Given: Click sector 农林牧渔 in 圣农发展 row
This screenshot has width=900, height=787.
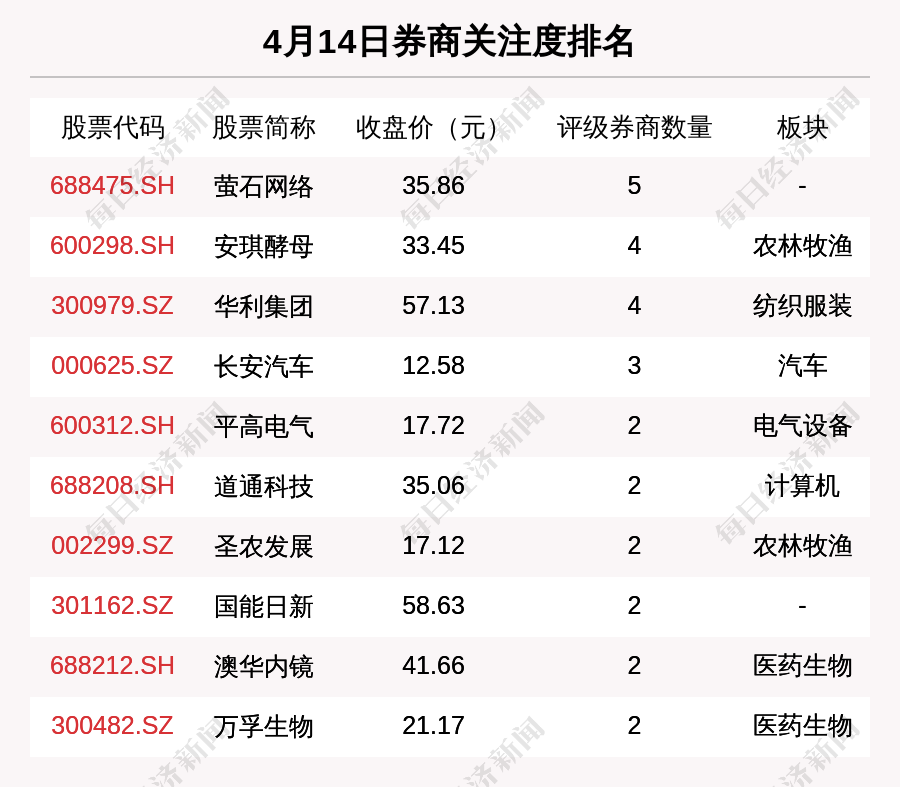Looking at the screenshot, I should [802, 546].
